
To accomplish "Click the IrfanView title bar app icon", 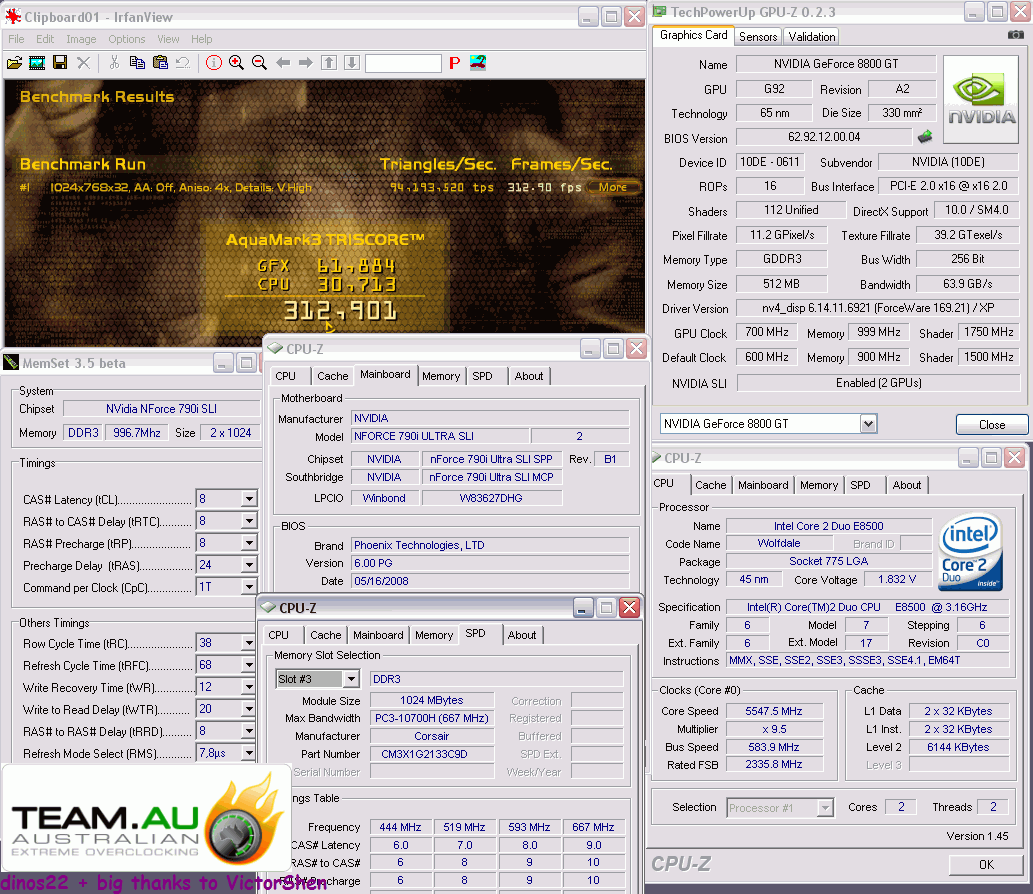I will point(13,16).
